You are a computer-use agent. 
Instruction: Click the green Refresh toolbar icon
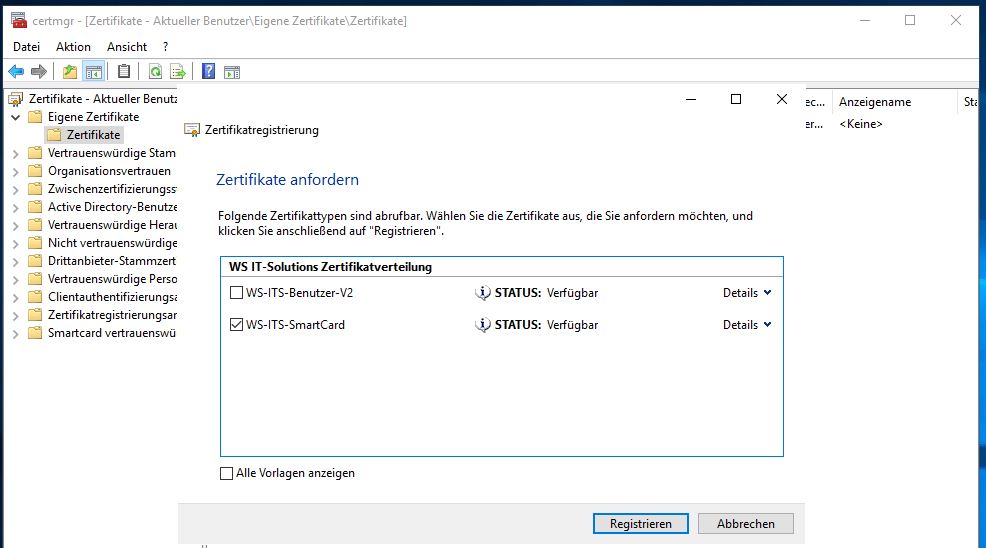(x=155, y=72)
